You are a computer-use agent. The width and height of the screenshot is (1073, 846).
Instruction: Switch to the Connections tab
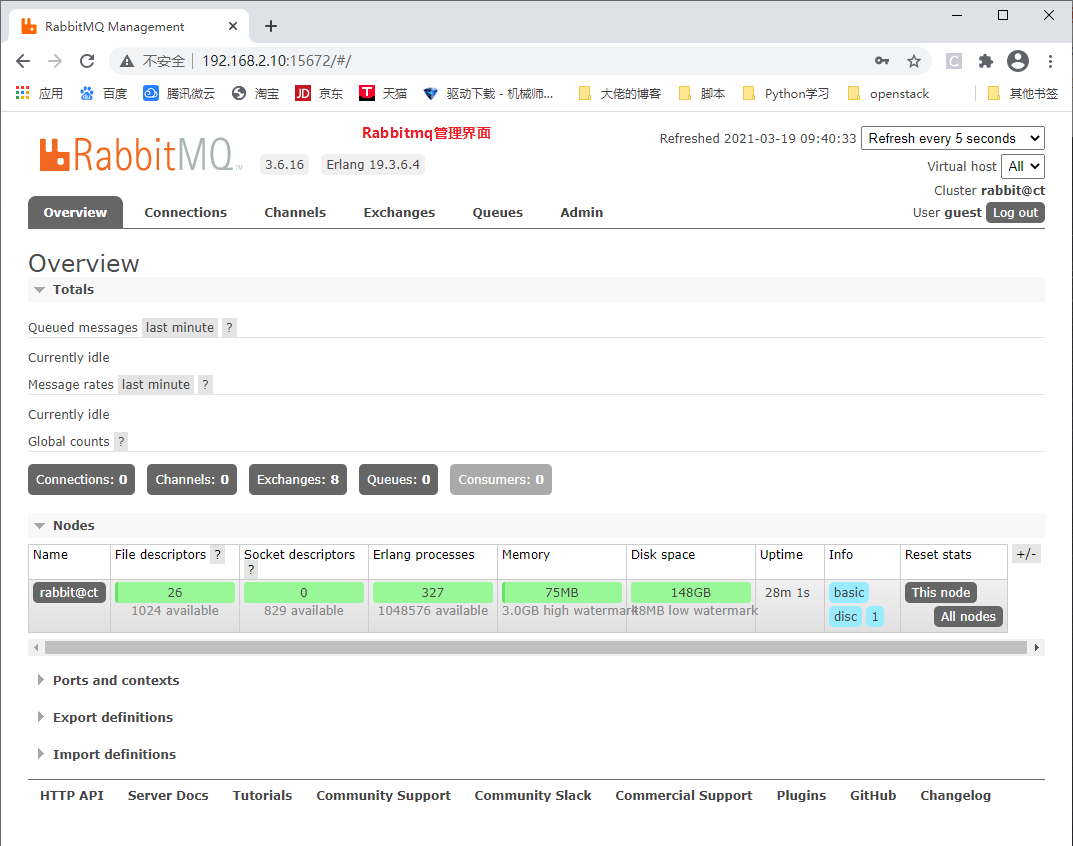click(185, 212)
